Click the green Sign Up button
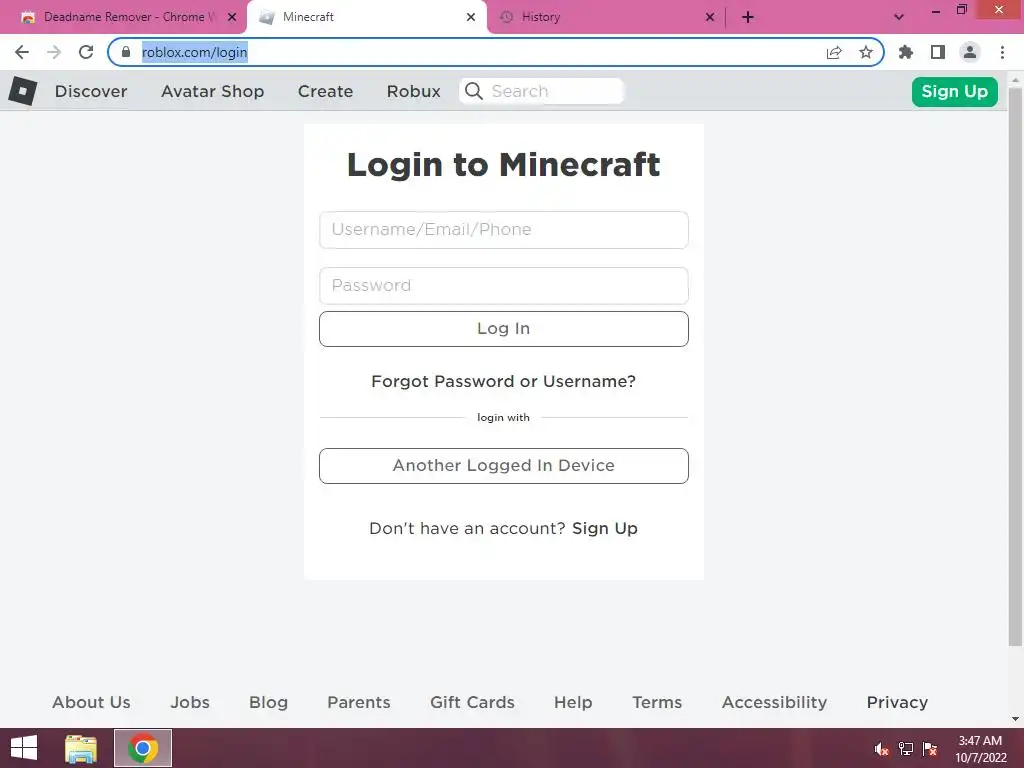The image size is (1024, 768). [954, 91]
